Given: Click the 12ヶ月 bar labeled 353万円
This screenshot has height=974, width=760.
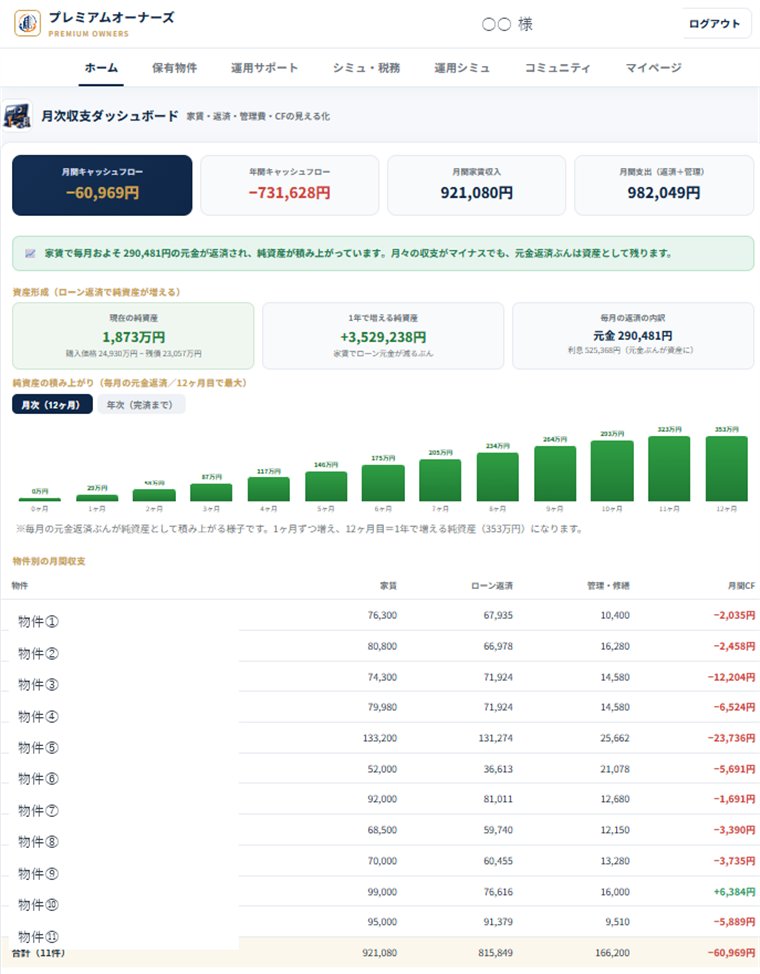Looking at the screenshot, I should (x=726, y=468).
